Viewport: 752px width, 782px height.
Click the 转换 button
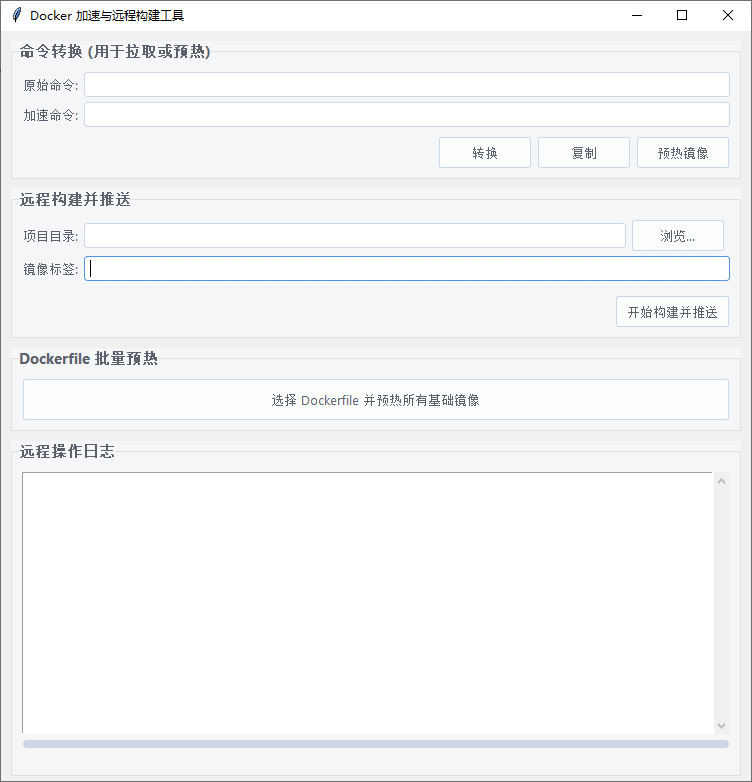(485, 153)
